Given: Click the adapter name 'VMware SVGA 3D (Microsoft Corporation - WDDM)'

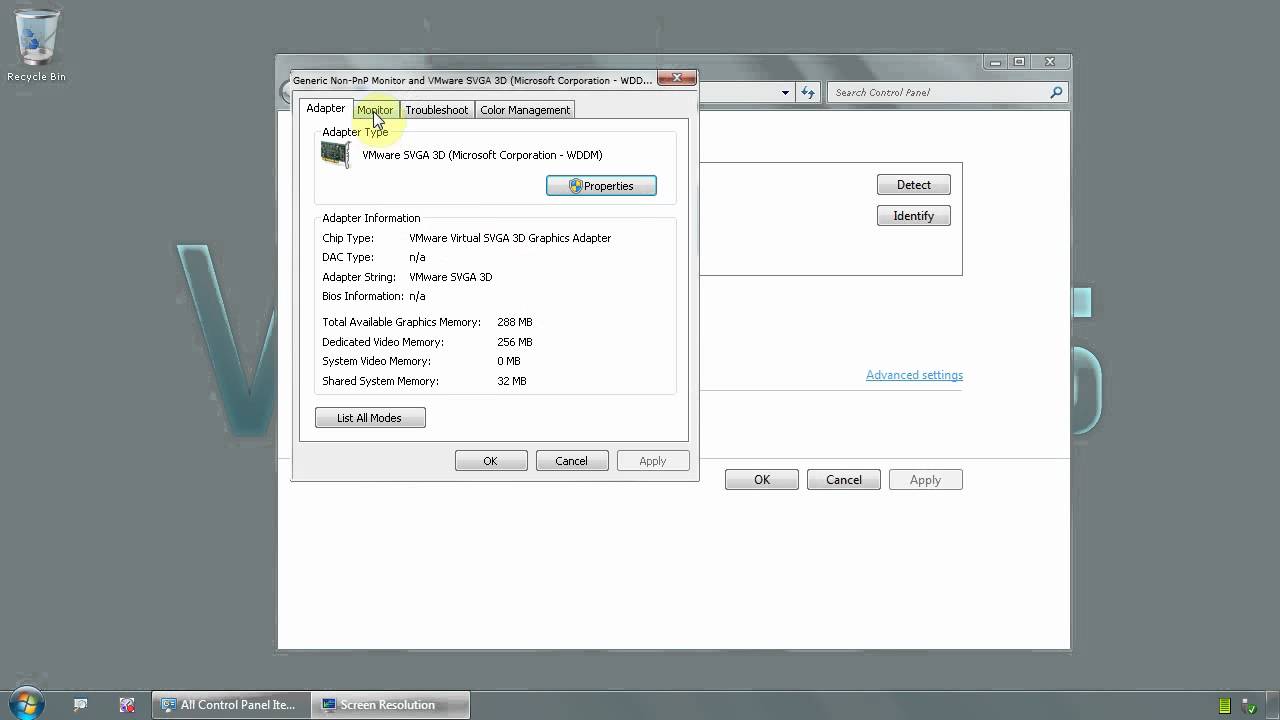Looking at the screenshot, I should pyautogui.click(x=482, y=155).
